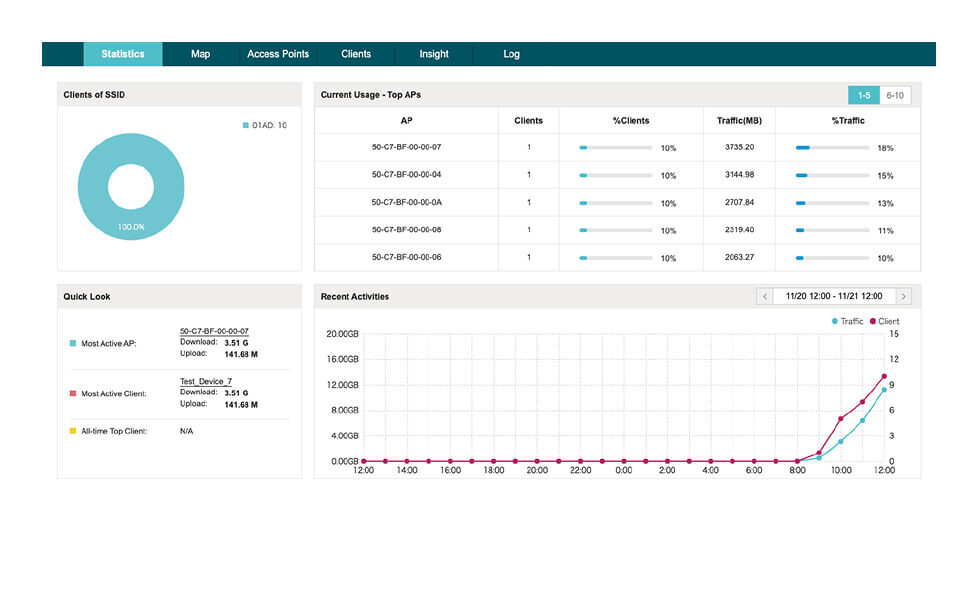Go to the Access Points tab

click(x=278, y=54)
